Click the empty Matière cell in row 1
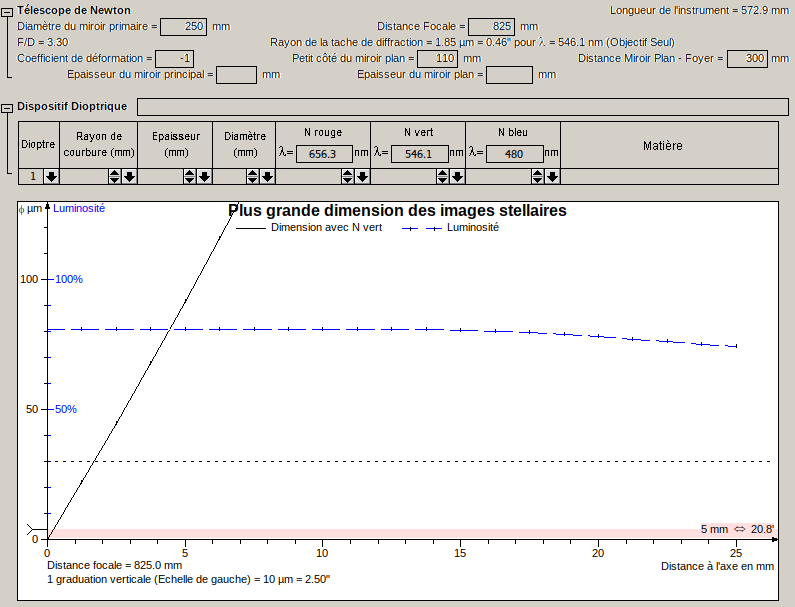 669,176
